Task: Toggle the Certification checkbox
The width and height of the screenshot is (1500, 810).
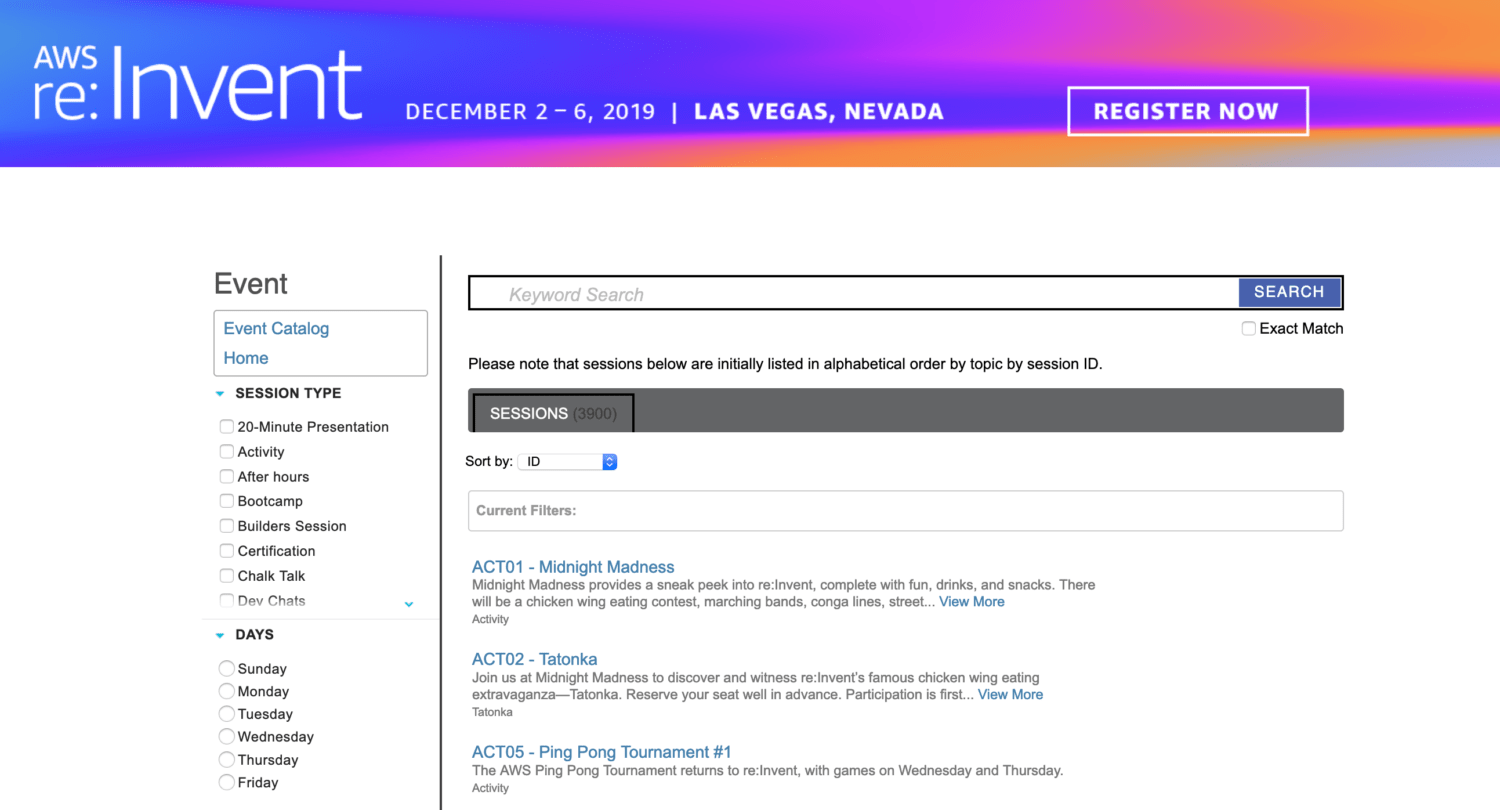Action: click(x=227, y=551)
